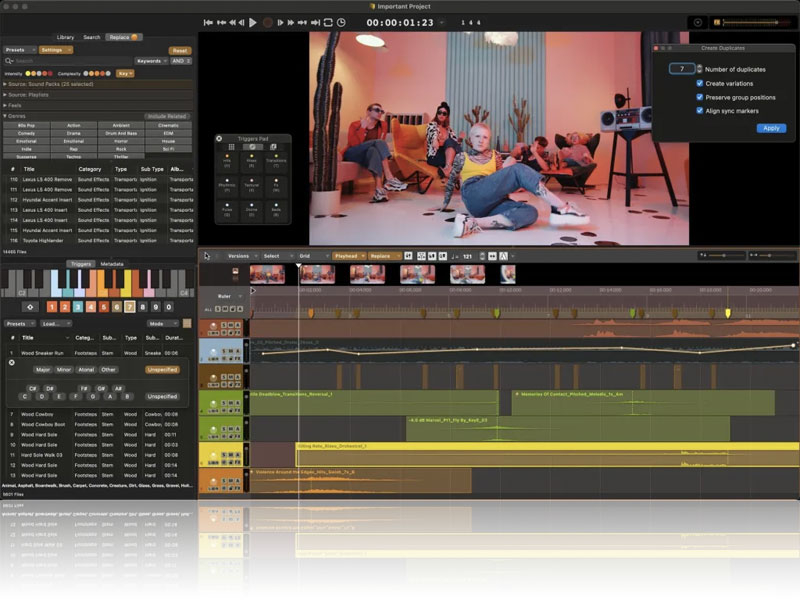Switch to the Library tab

coord(65,37)
